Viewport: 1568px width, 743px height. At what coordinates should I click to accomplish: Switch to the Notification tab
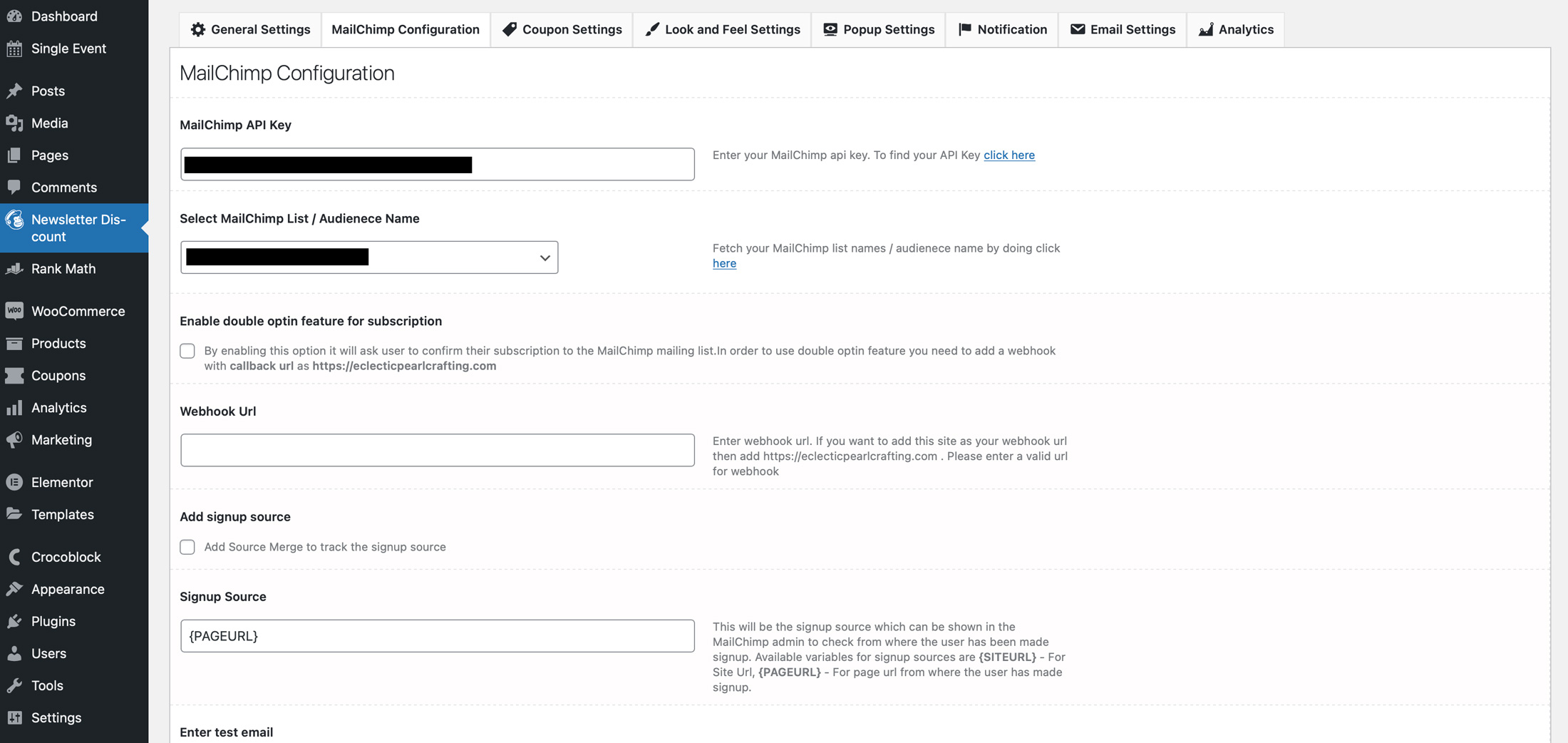(1002, 29)
